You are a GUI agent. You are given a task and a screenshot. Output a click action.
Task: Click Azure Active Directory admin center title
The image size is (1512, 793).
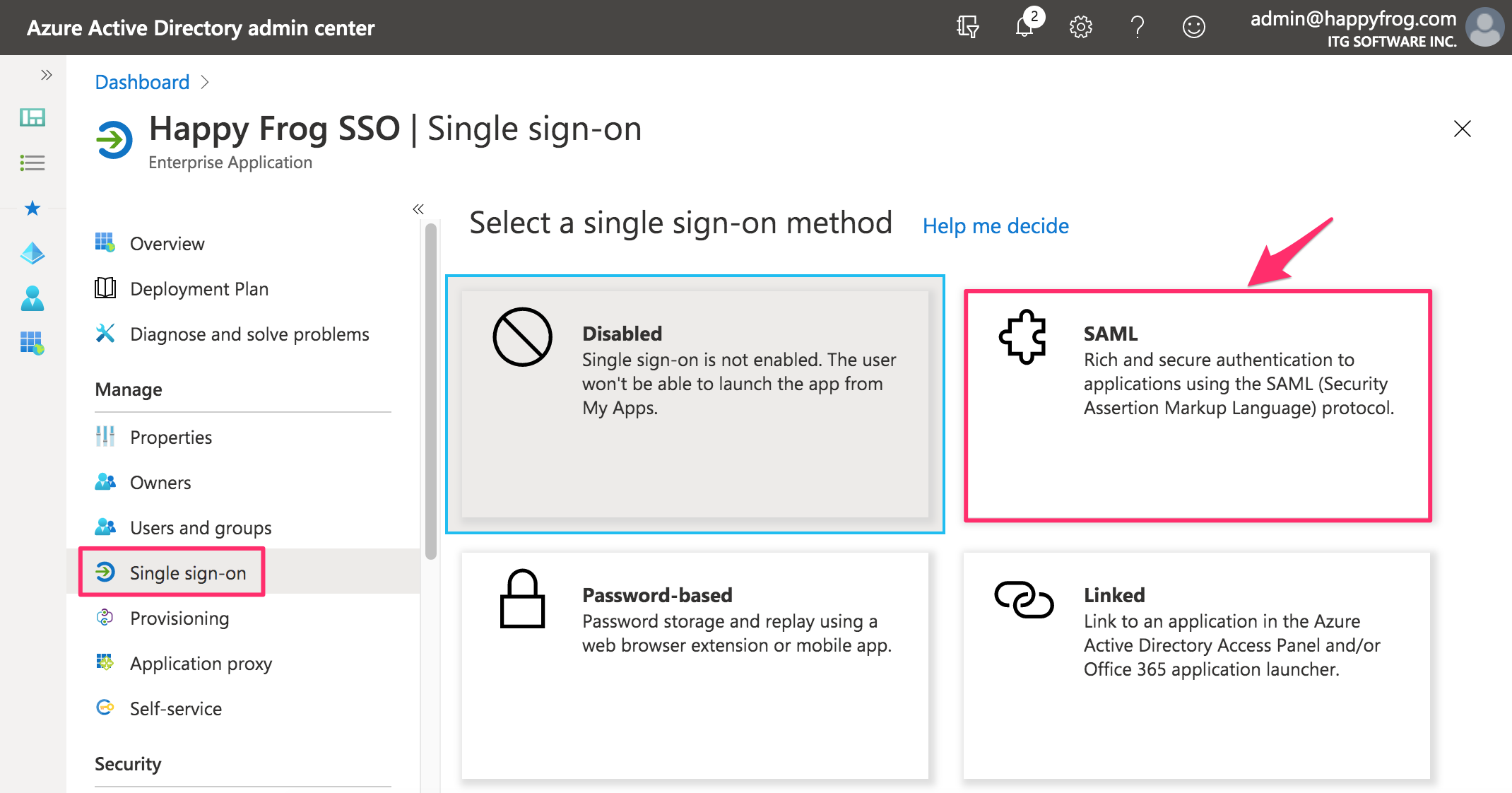(x=201, y=28)
